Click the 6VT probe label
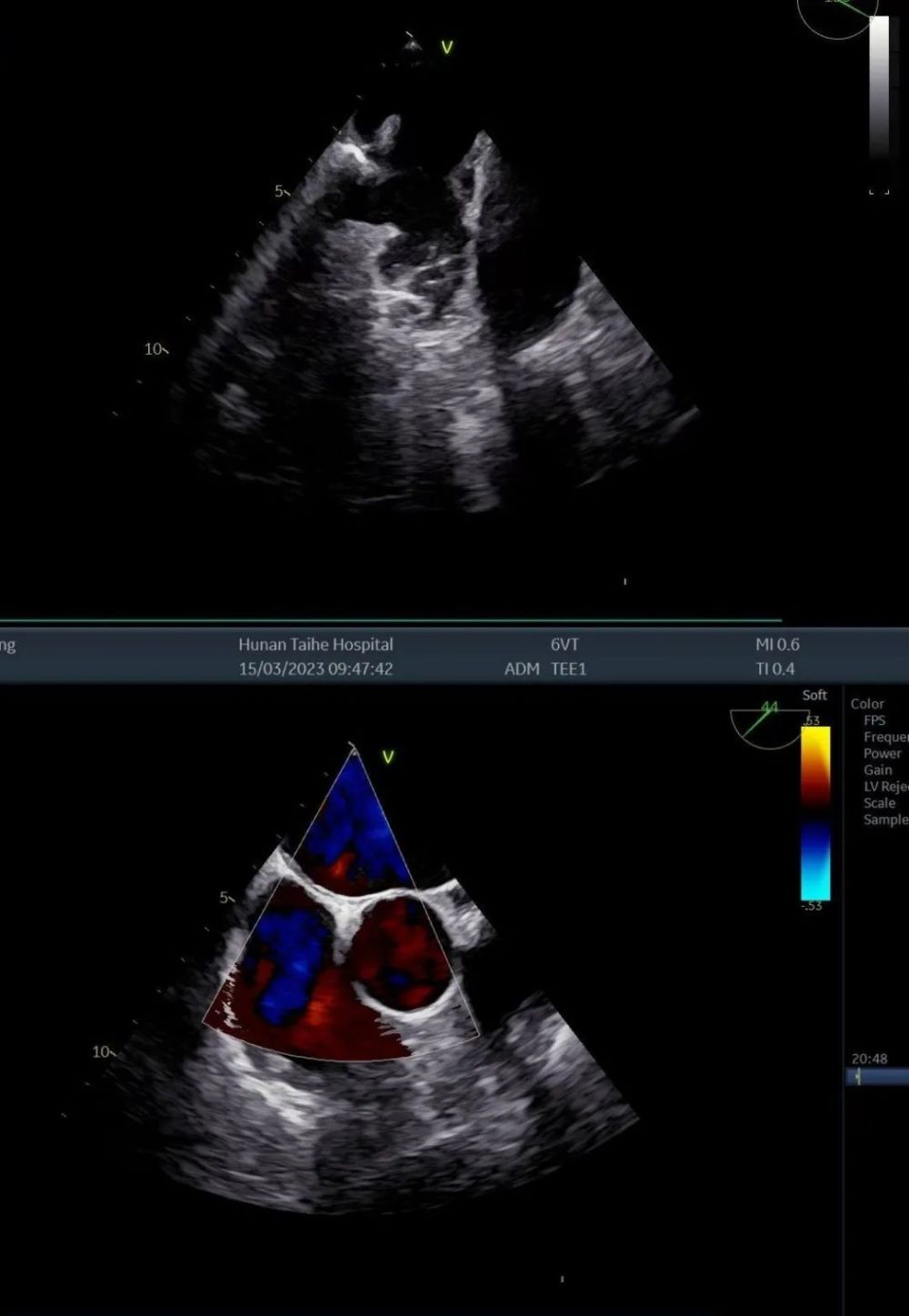The height and width of the screenshot is (1316, 909). pyautogui.click(x=564, y=644)
